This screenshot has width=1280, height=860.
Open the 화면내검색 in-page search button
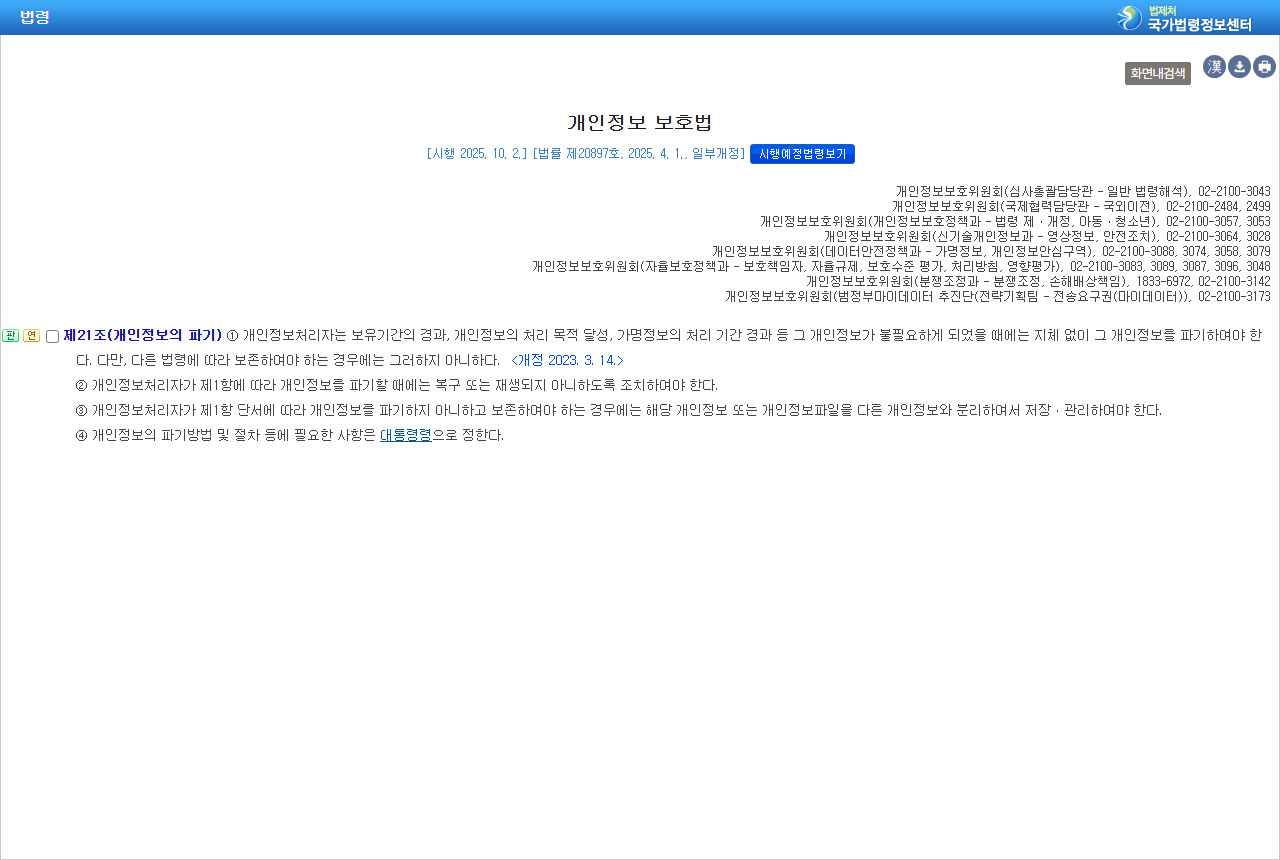pos(1158,73)
